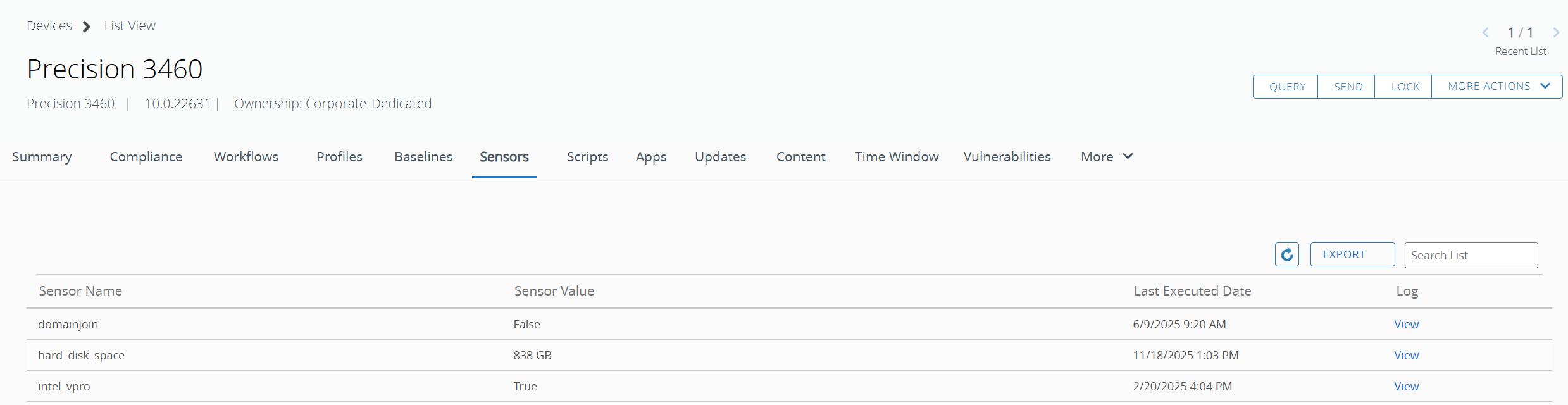
Task: Click into the Search List field
Action: (x=1471, y=256)
